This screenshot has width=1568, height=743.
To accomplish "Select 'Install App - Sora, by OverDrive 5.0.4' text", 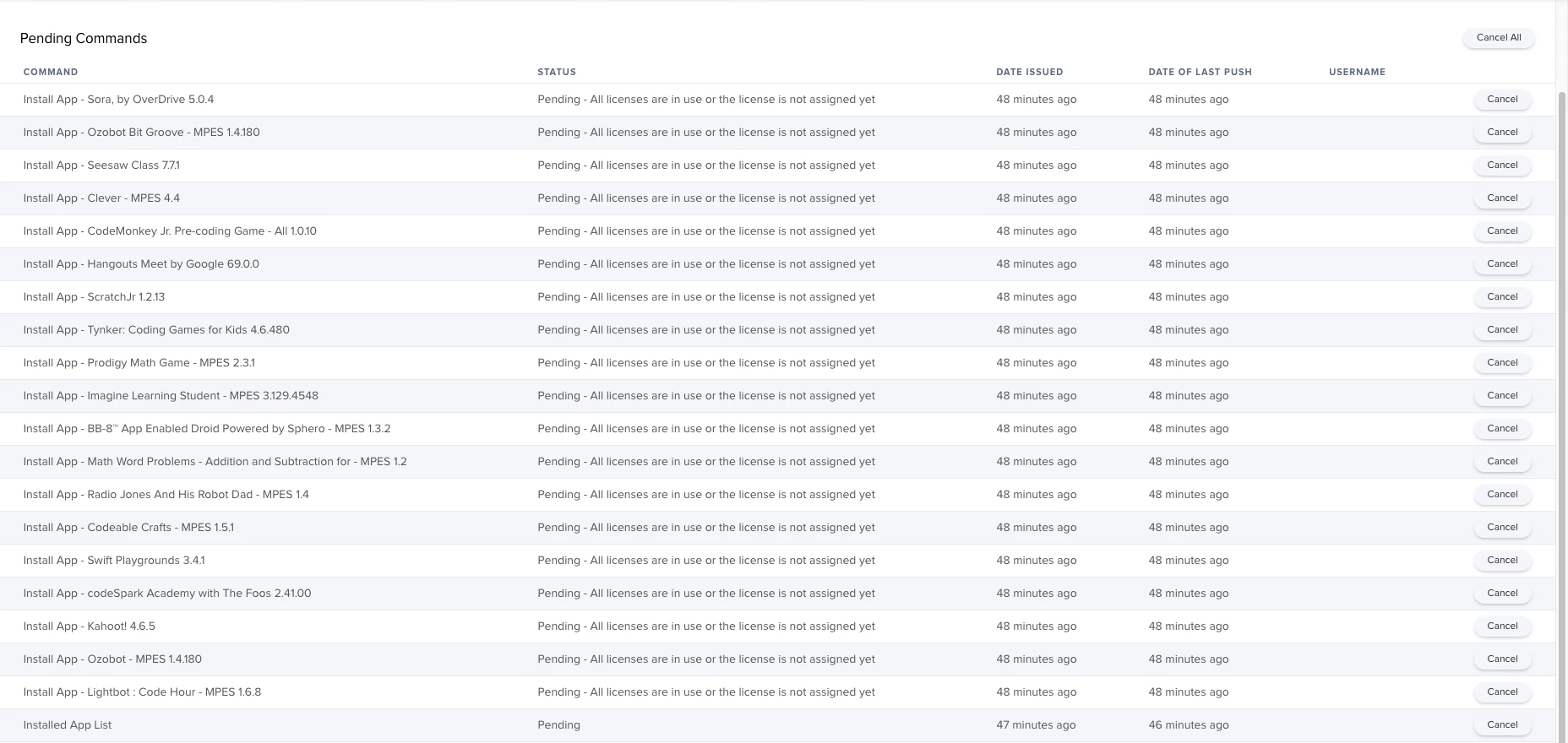I will (118, 100).
